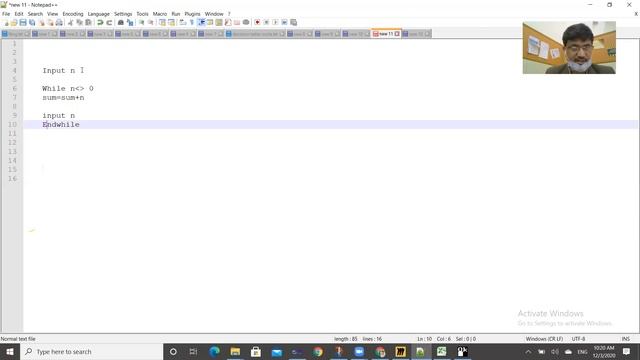The image size is (640, 360).
Task: Toggle synchronized vertical scrolling
Action: (162, 22)
